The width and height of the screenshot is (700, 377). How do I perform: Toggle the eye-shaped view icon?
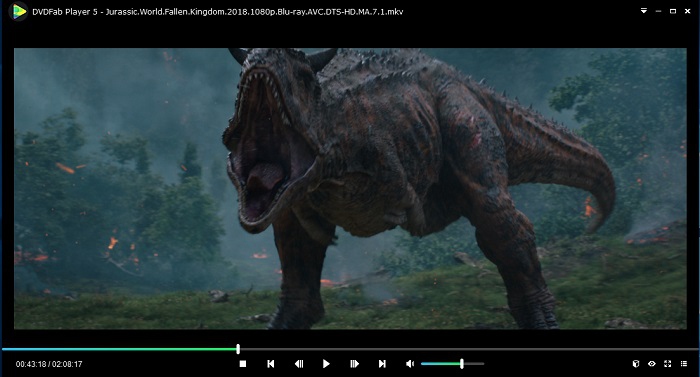652,364
